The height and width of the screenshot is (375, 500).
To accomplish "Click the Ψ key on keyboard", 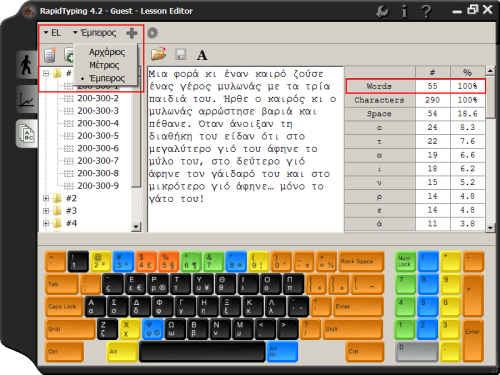I will [153, 329].
